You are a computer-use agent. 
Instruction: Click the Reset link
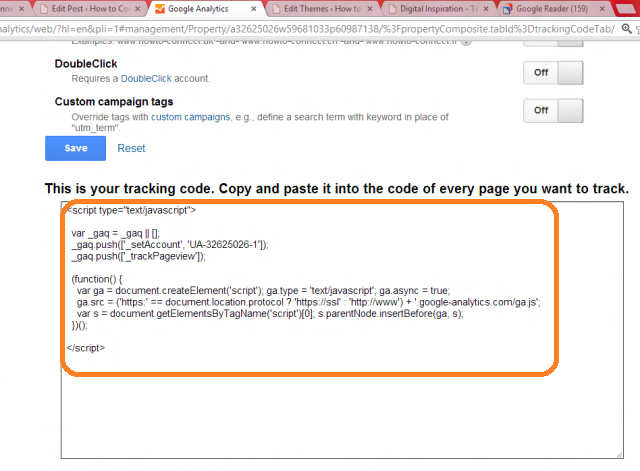tap(131, 148)
